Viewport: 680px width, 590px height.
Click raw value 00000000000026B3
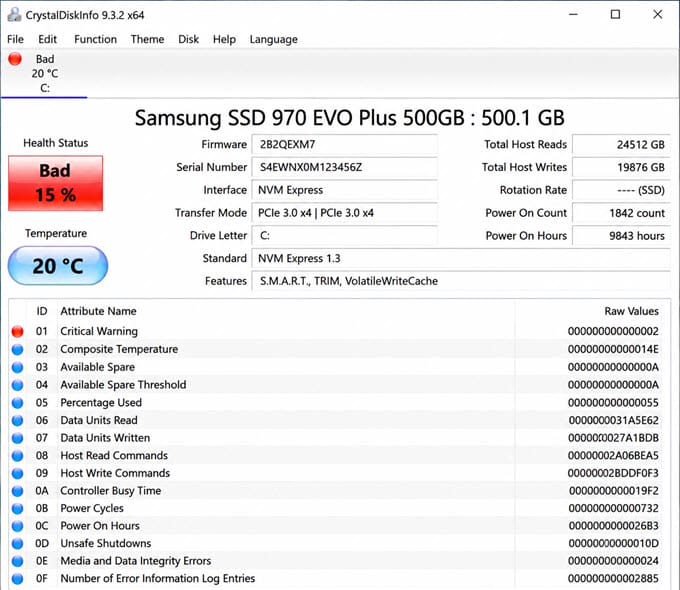[613, 526]
